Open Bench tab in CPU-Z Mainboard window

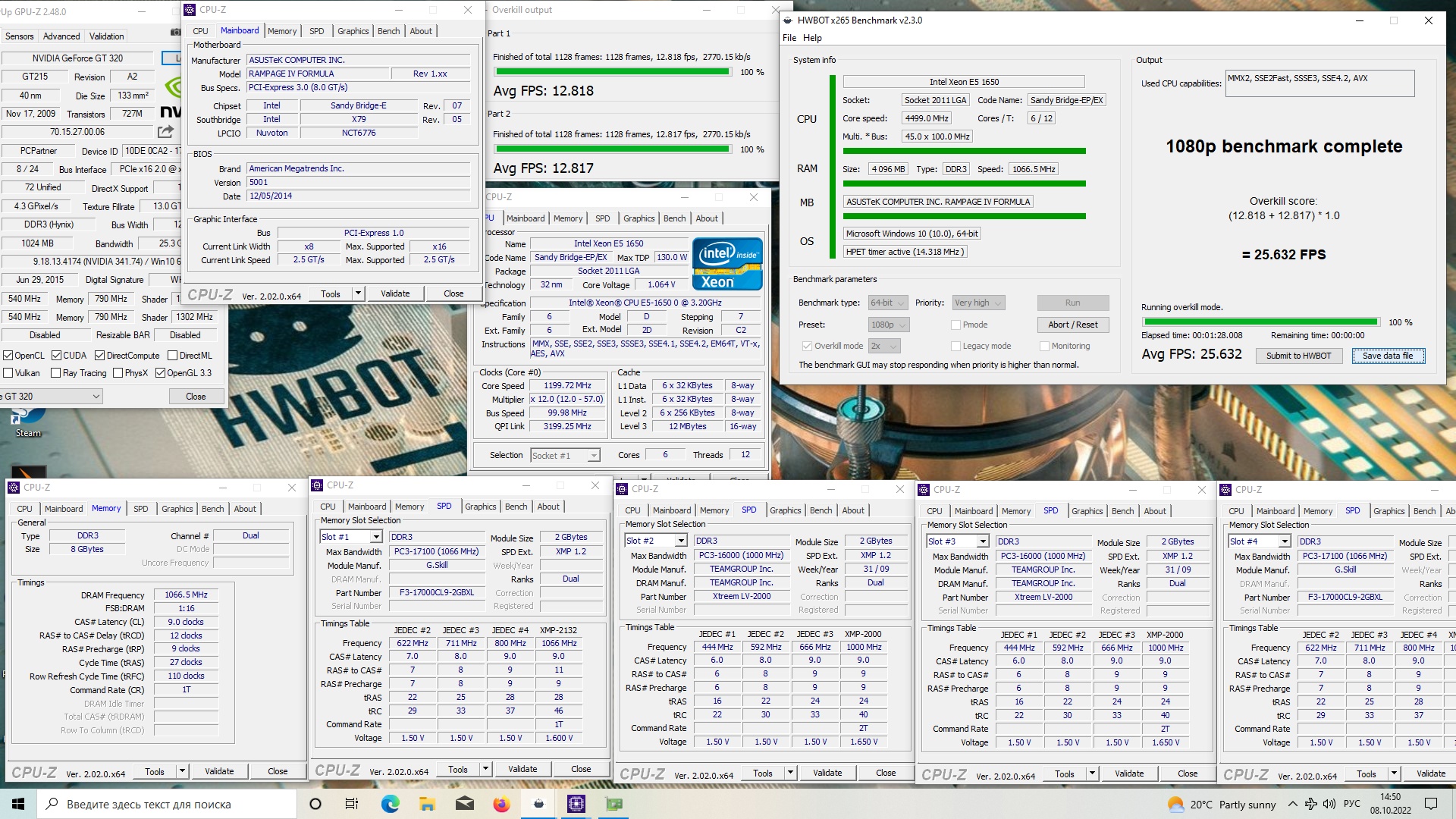pos(388,31)
